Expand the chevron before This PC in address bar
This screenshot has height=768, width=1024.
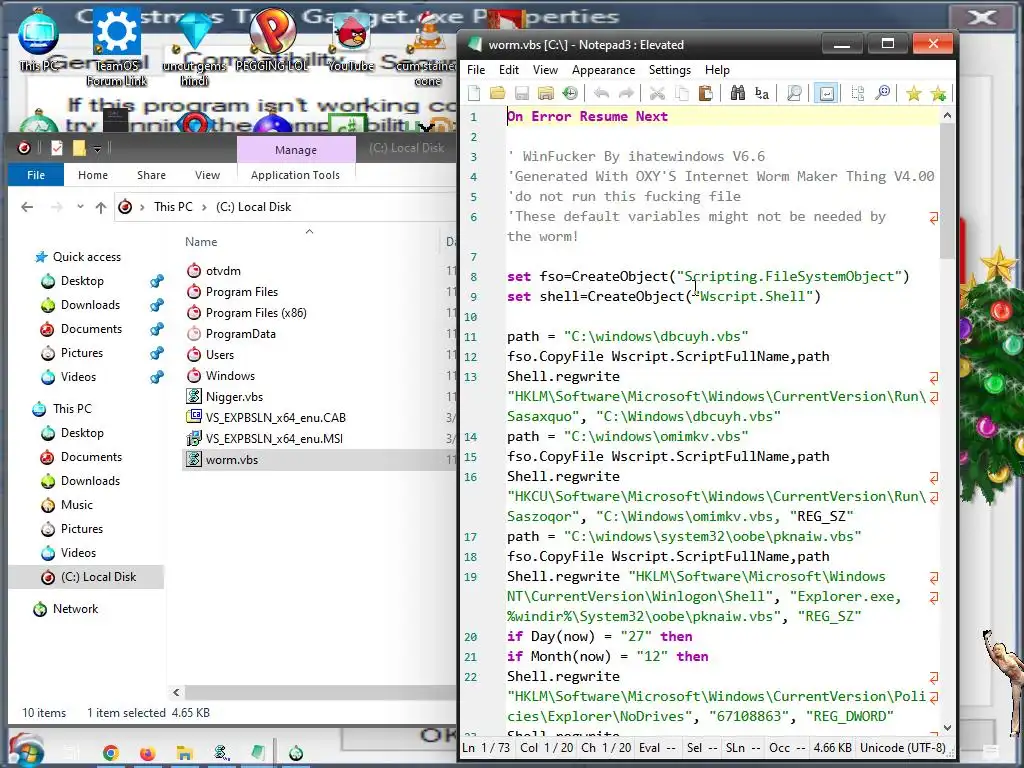point(142,207)
